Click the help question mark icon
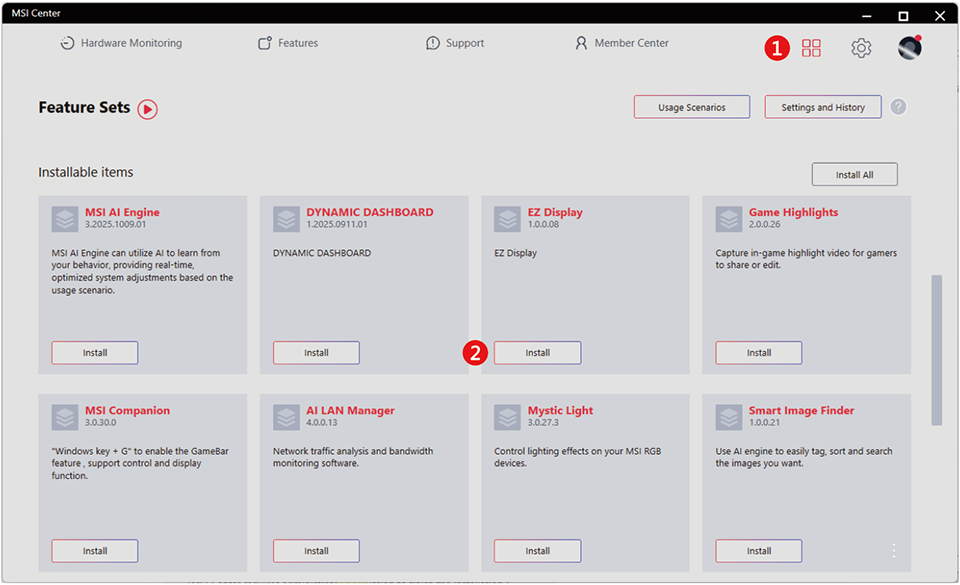This screenshot has height=585, width=960. pos(898,107)
